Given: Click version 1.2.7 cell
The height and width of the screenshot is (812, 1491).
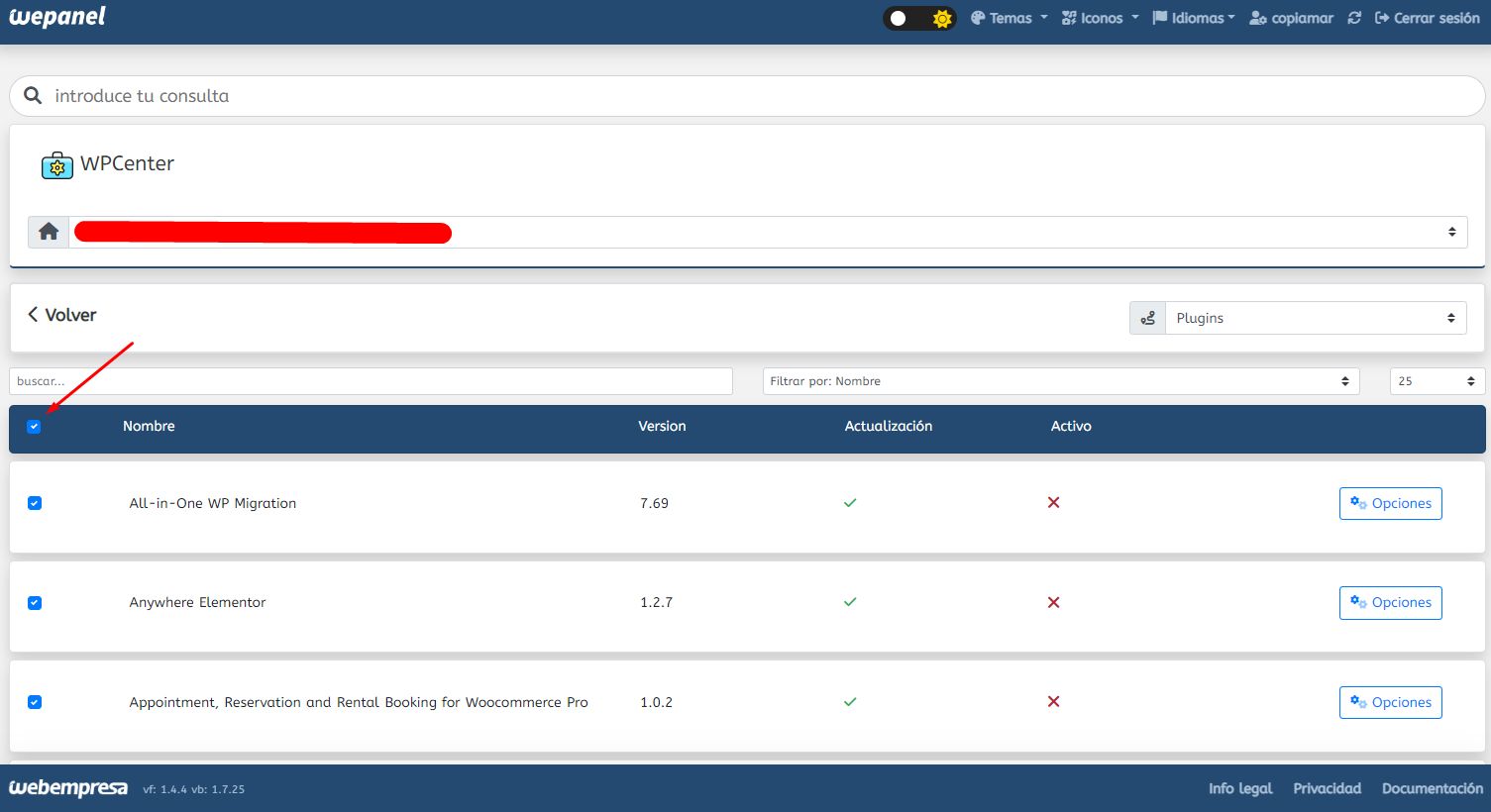Looking at the screenshot, I should pyautogui.click(x=656, y=602).
